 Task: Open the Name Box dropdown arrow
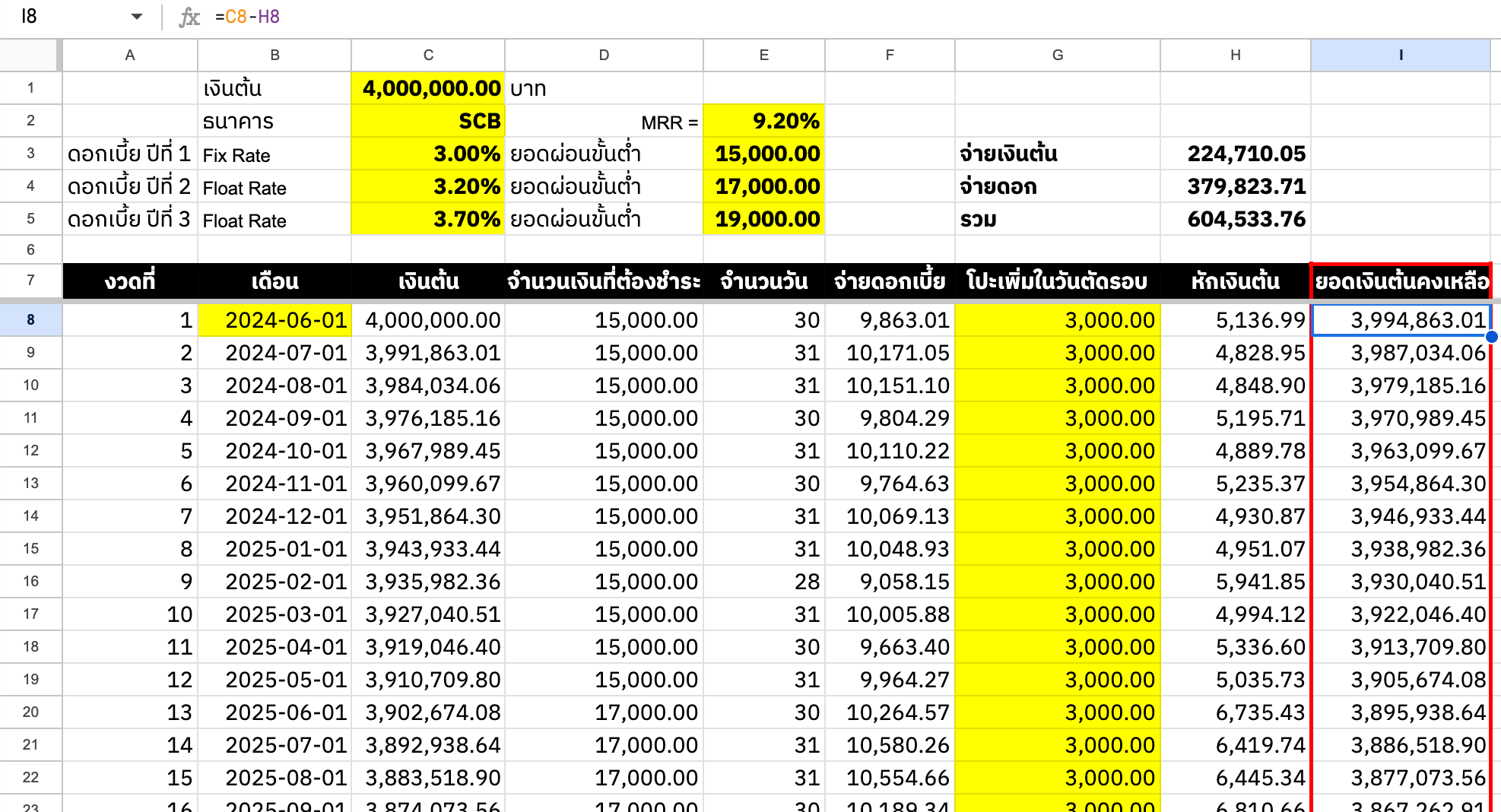point(137,17)
